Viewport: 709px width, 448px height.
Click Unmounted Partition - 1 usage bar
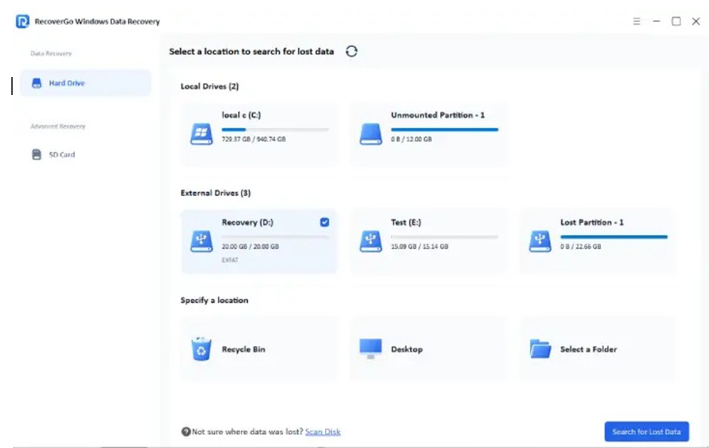444,130
